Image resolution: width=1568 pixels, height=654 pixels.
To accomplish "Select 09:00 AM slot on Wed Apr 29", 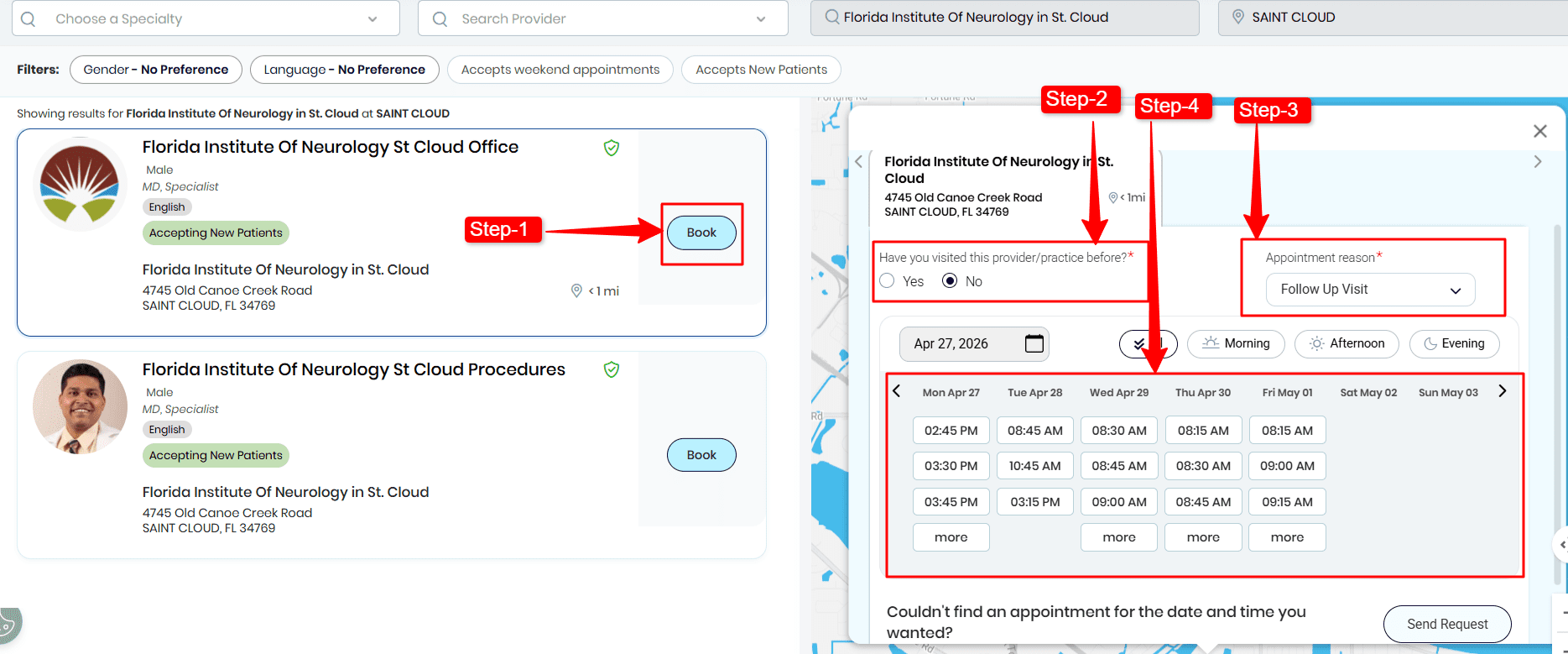I will pos(1119,502).
